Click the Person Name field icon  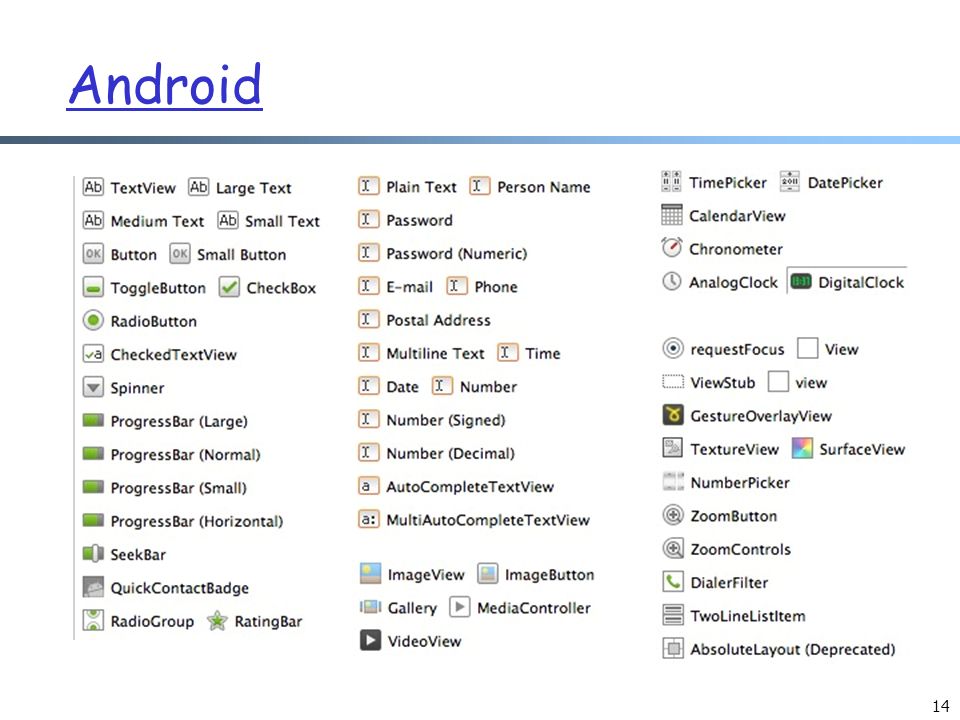(x=479, y=186)
